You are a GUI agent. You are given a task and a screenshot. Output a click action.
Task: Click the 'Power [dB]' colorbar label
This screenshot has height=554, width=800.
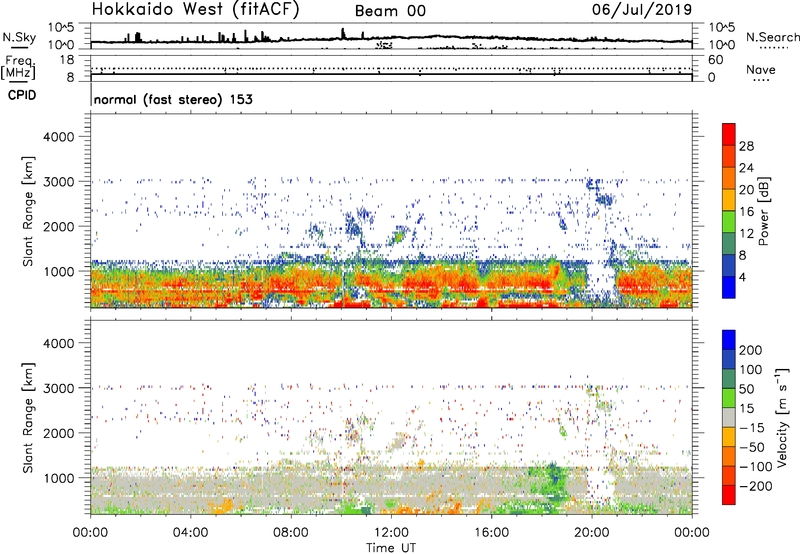764,211
